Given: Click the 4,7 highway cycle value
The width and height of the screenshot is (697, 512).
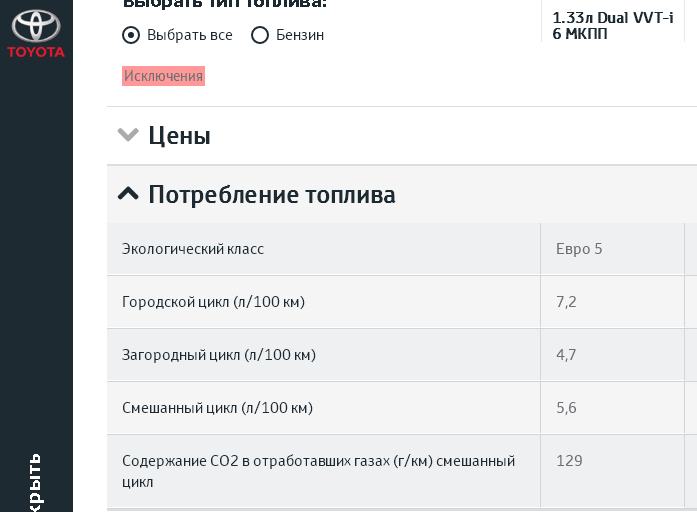Looking at the screenshot, I should pyautogui.click(x=566, y=355).
